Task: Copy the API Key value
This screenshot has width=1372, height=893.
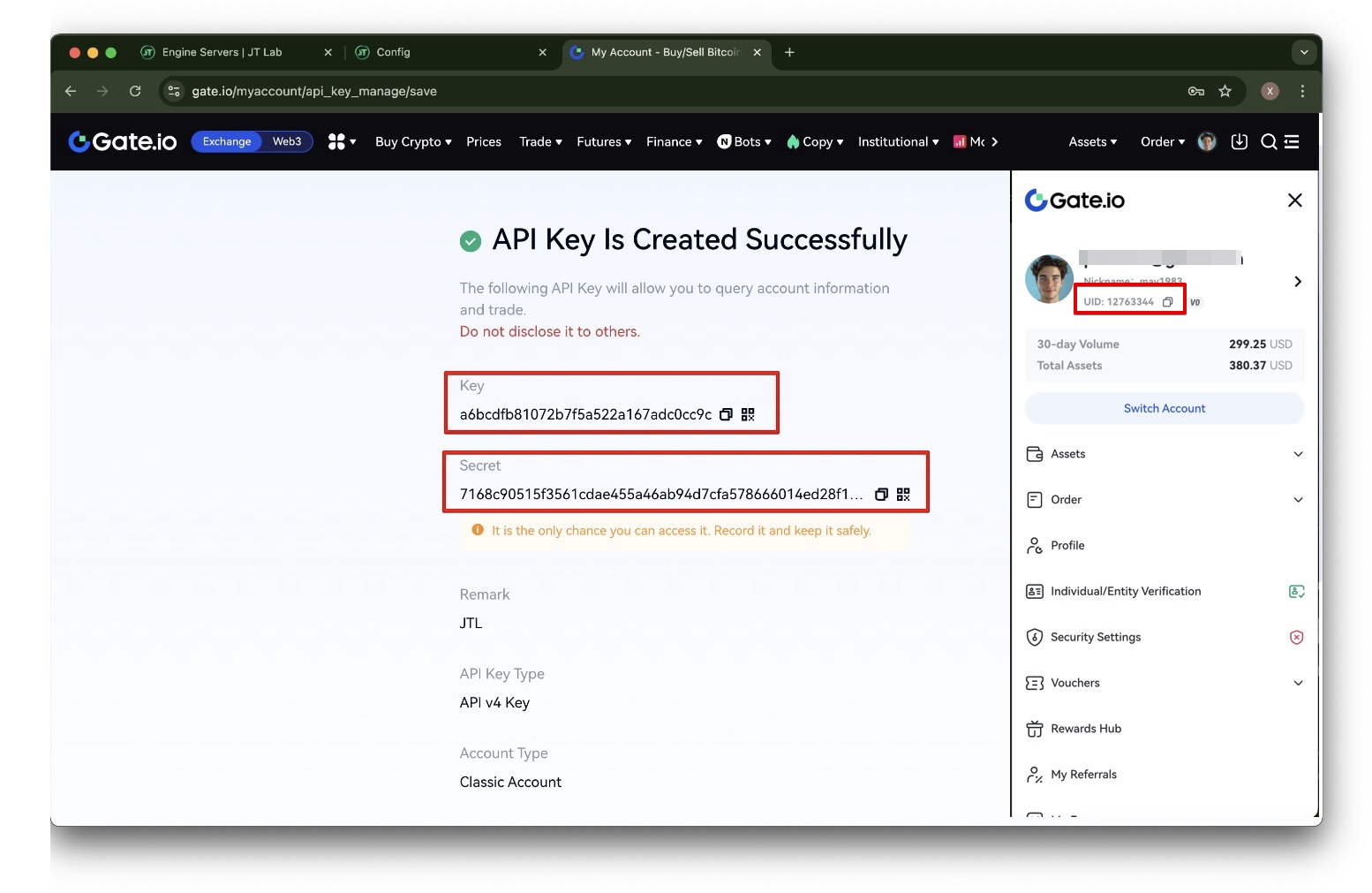Action: click(x=726, y=414)
